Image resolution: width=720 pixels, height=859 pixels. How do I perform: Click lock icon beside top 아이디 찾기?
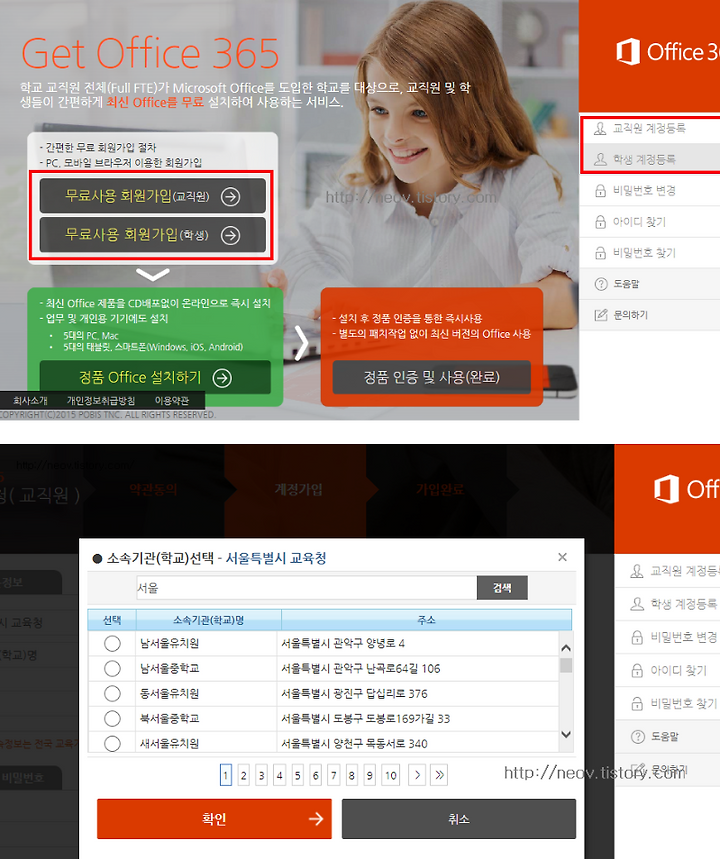601,222
